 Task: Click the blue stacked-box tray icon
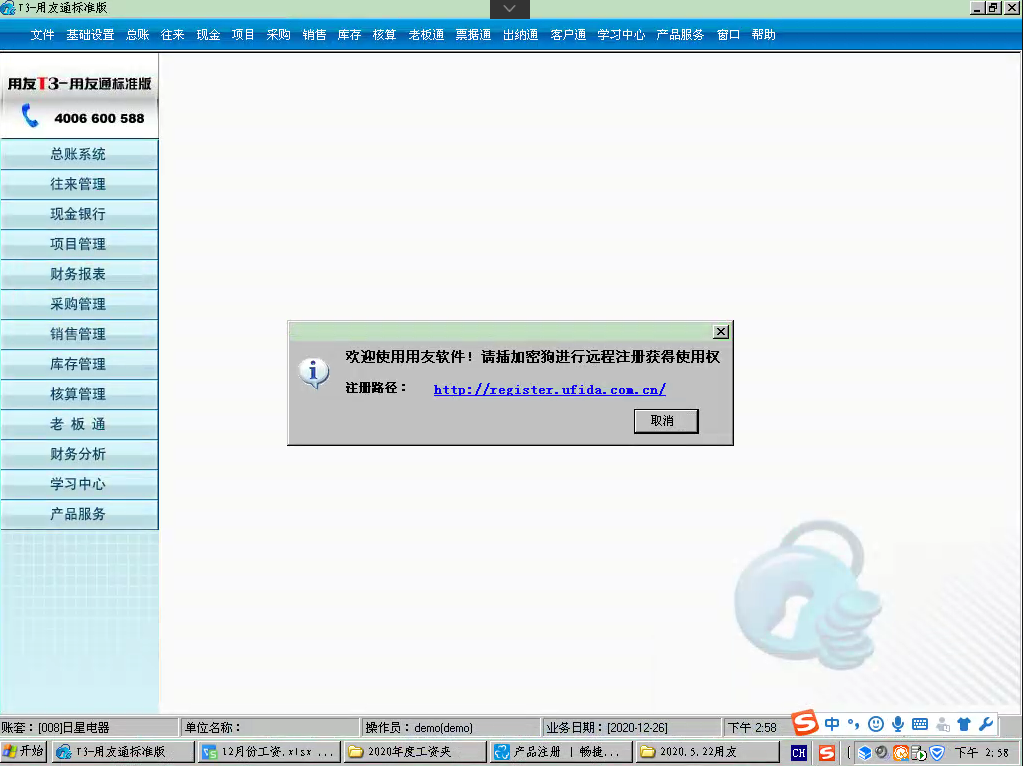pos(864,752)
